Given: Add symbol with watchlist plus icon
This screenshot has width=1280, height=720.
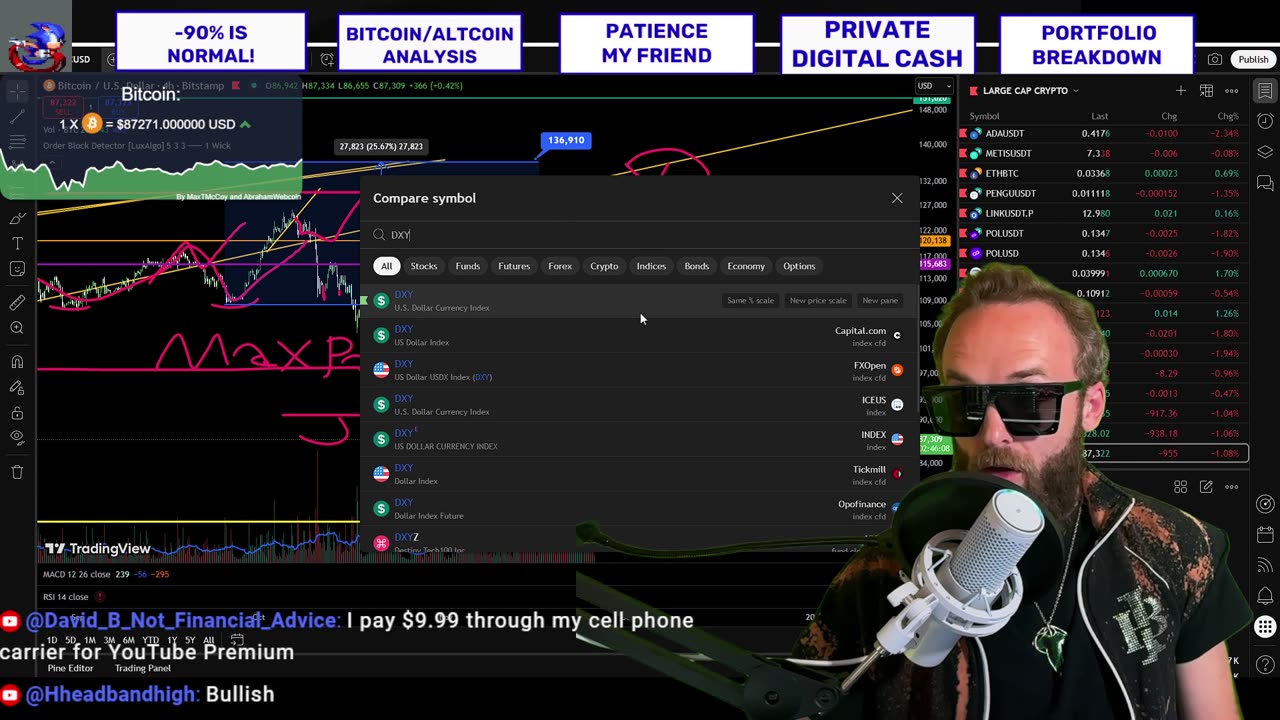Looking at the screenshot, I should (x=1181, y=91).
